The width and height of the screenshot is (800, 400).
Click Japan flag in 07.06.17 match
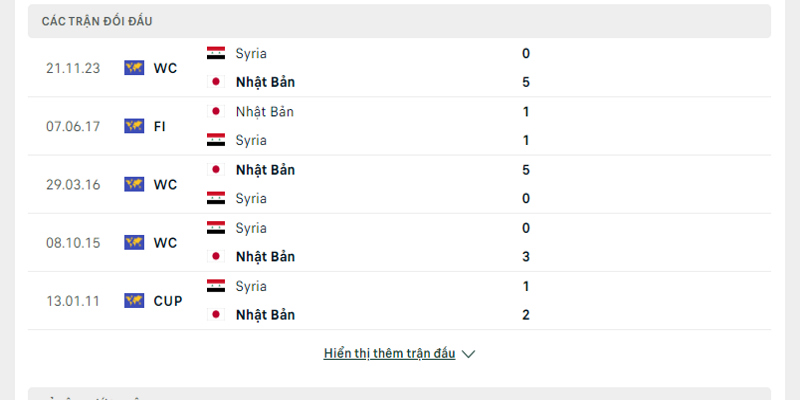click(215, 111)
